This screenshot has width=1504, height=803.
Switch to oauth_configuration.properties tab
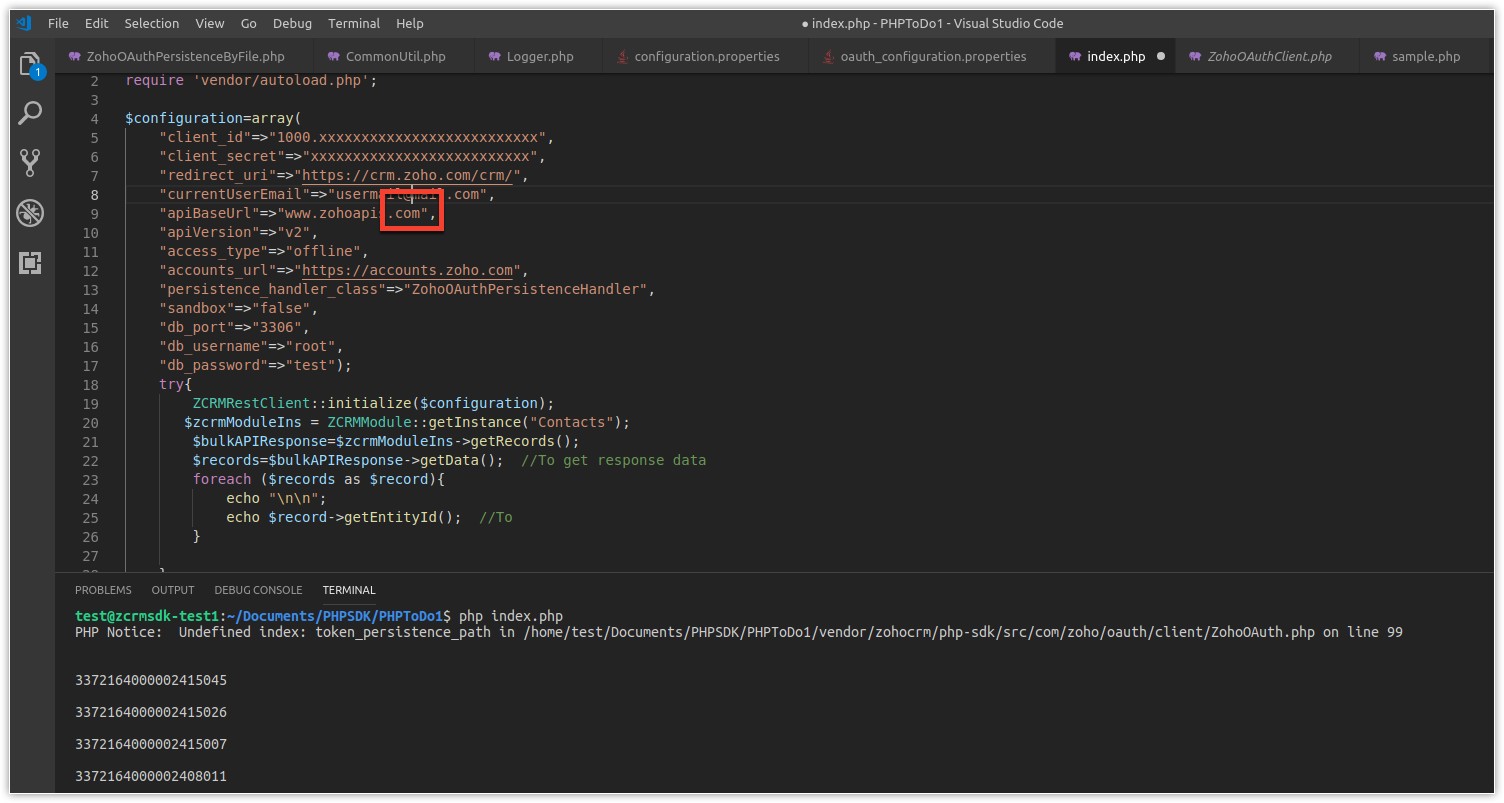(933, 57)
